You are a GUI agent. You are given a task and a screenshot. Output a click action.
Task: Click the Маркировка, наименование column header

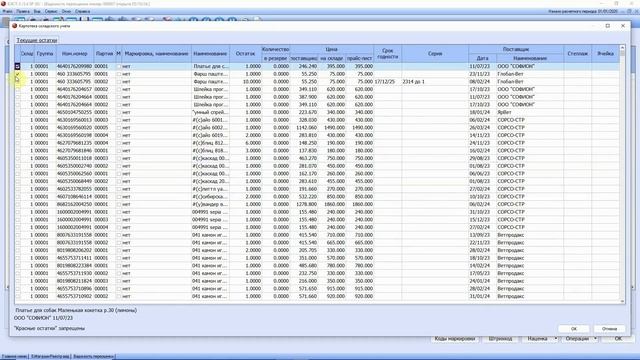coord(156,53)
